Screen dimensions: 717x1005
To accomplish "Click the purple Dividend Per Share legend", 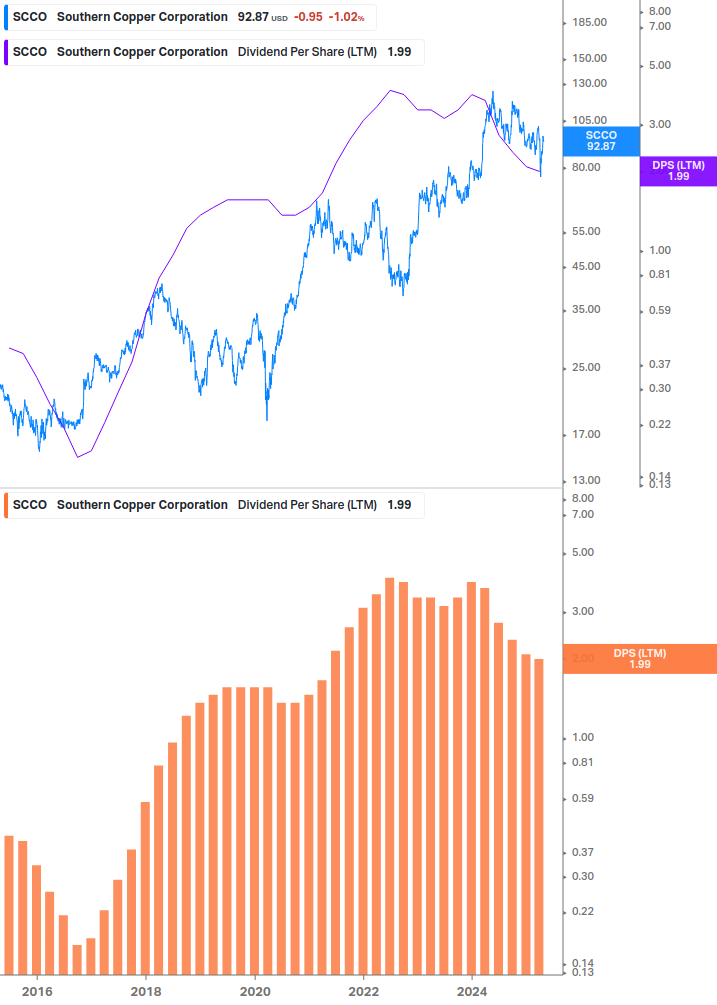I will click(214, 53).
